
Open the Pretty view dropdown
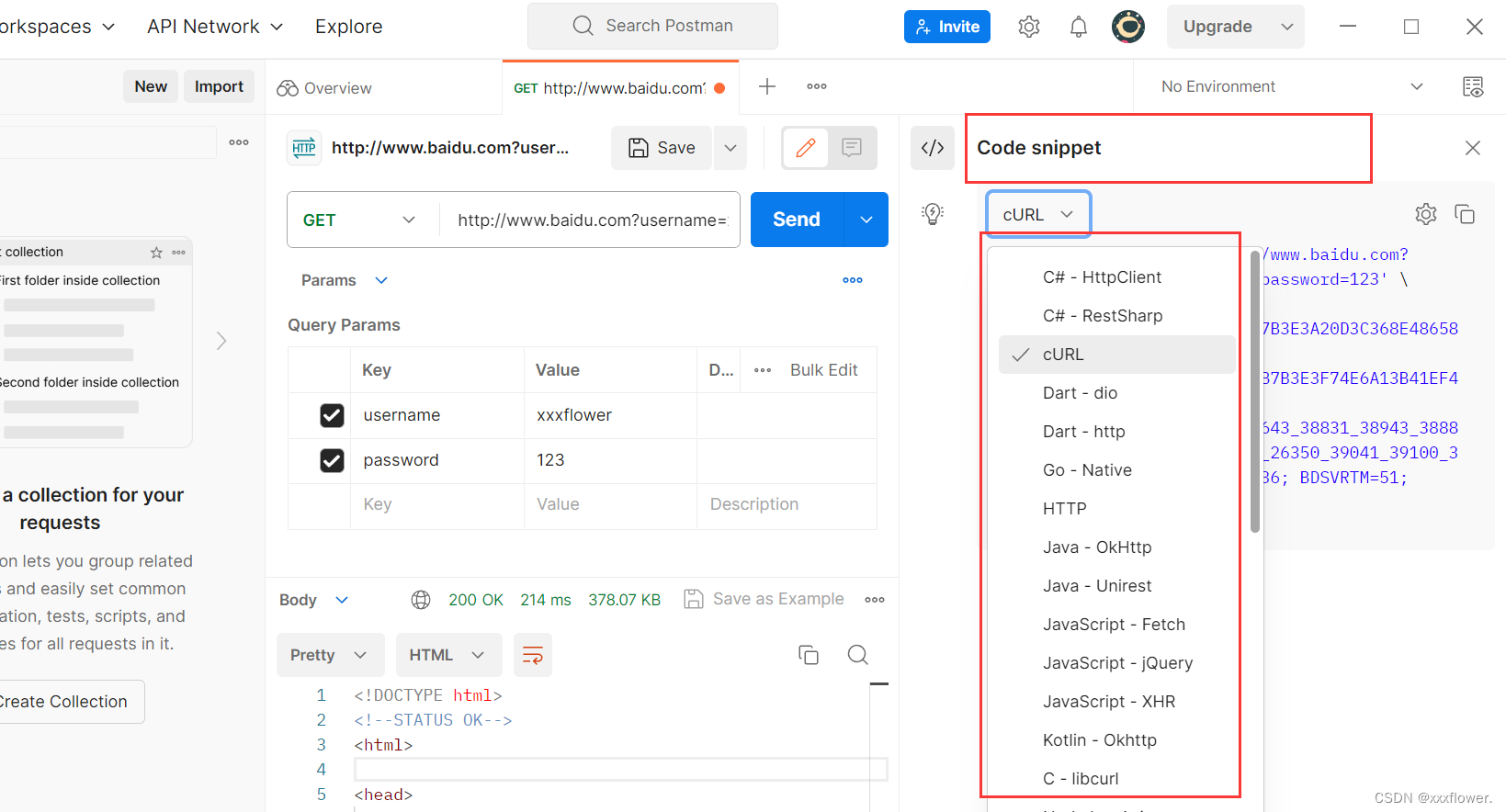331,655
